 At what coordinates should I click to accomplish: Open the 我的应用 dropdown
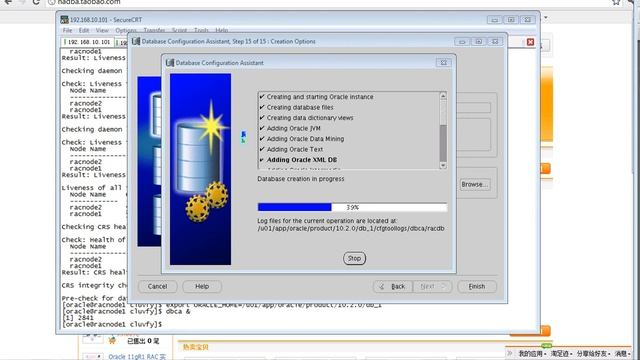pyautogui.click(x=532, y=353)
